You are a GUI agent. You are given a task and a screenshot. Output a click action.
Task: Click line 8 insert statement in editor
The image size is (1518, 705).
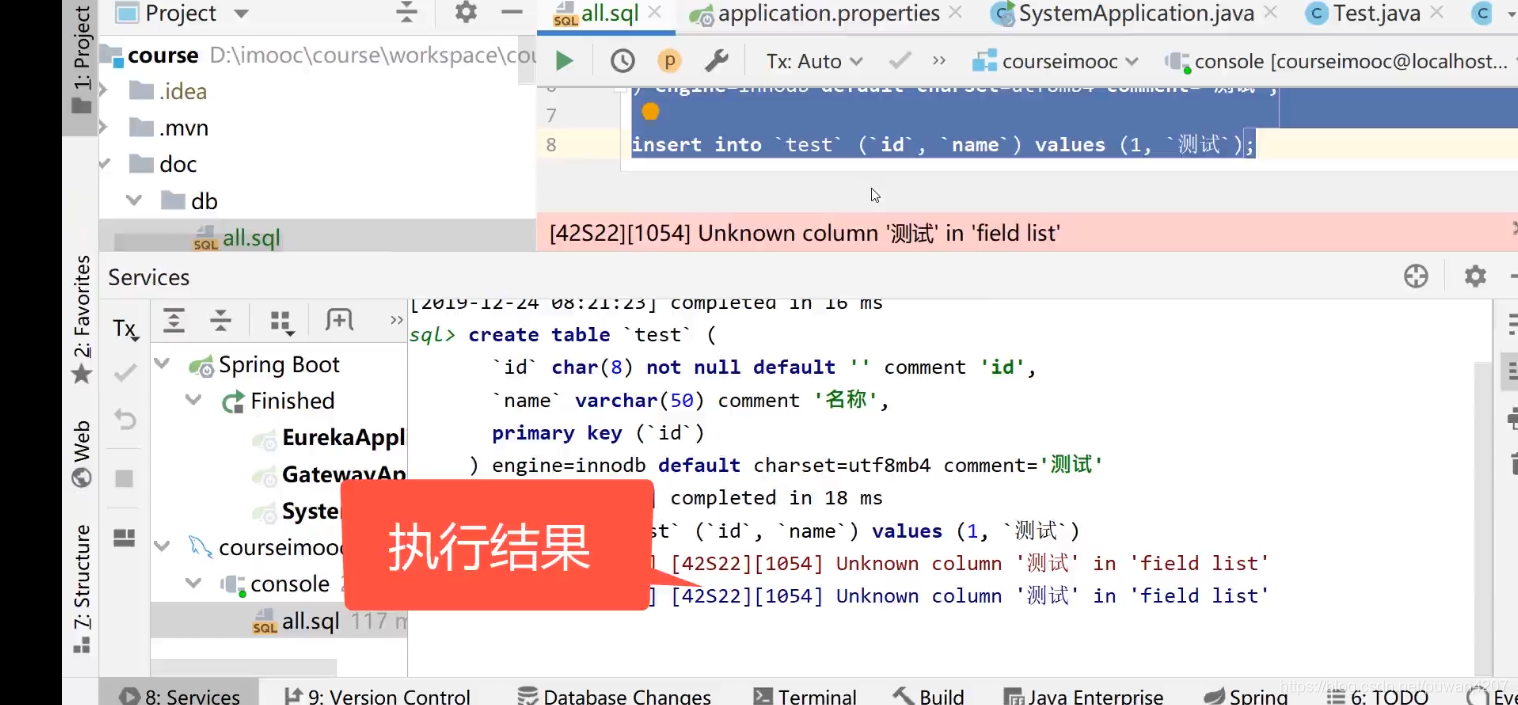943,145
